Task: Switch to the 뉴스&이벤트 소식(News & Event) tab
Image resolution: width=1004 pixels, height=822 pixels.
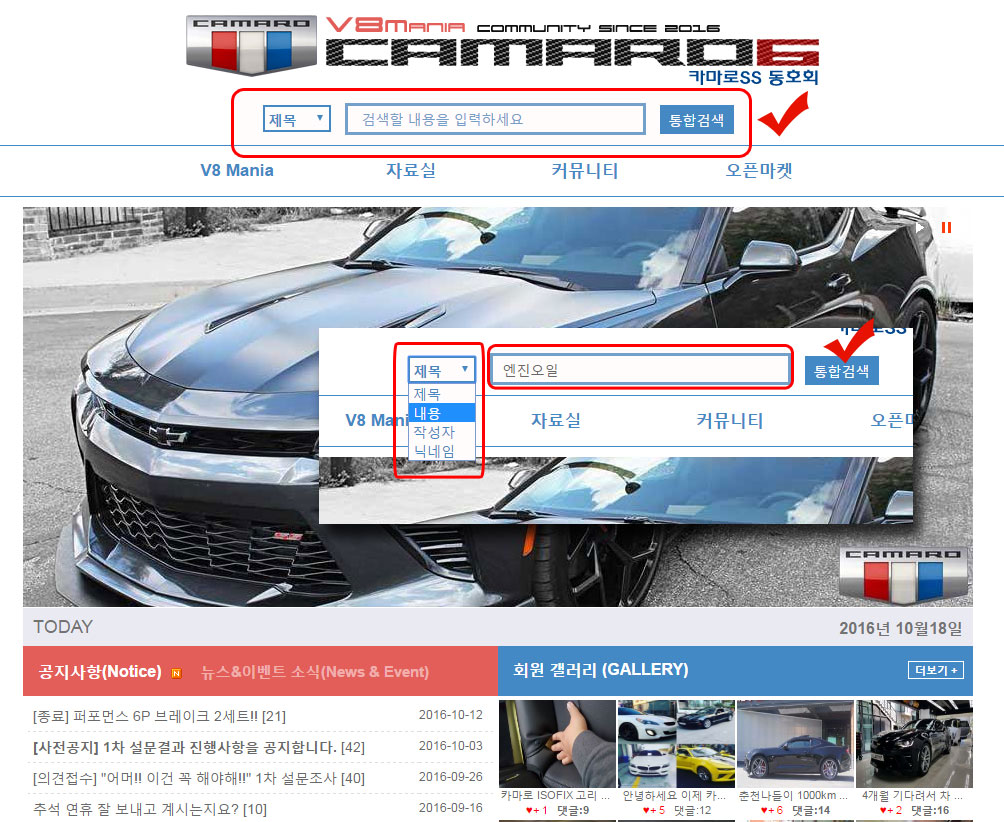Action: pos(314,672)
